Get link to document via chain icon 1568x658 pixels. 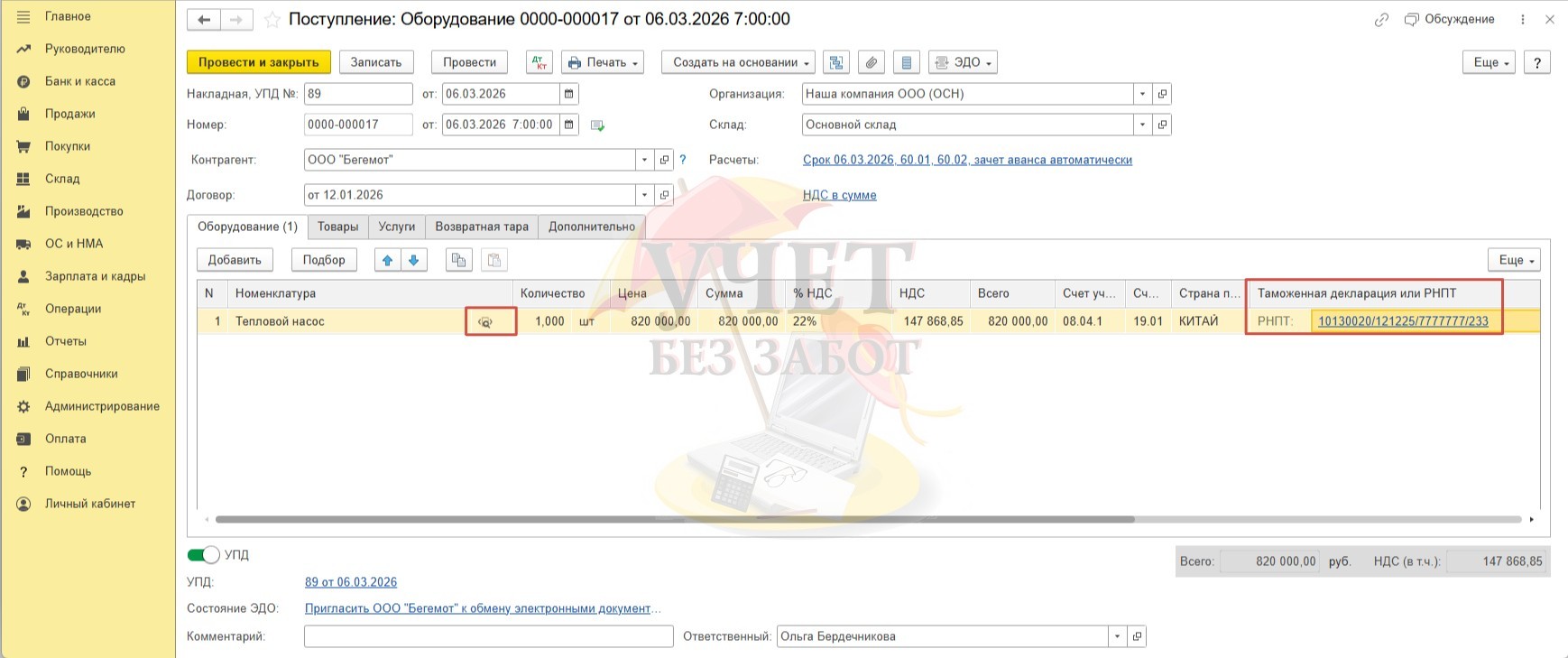point(1381,20)
